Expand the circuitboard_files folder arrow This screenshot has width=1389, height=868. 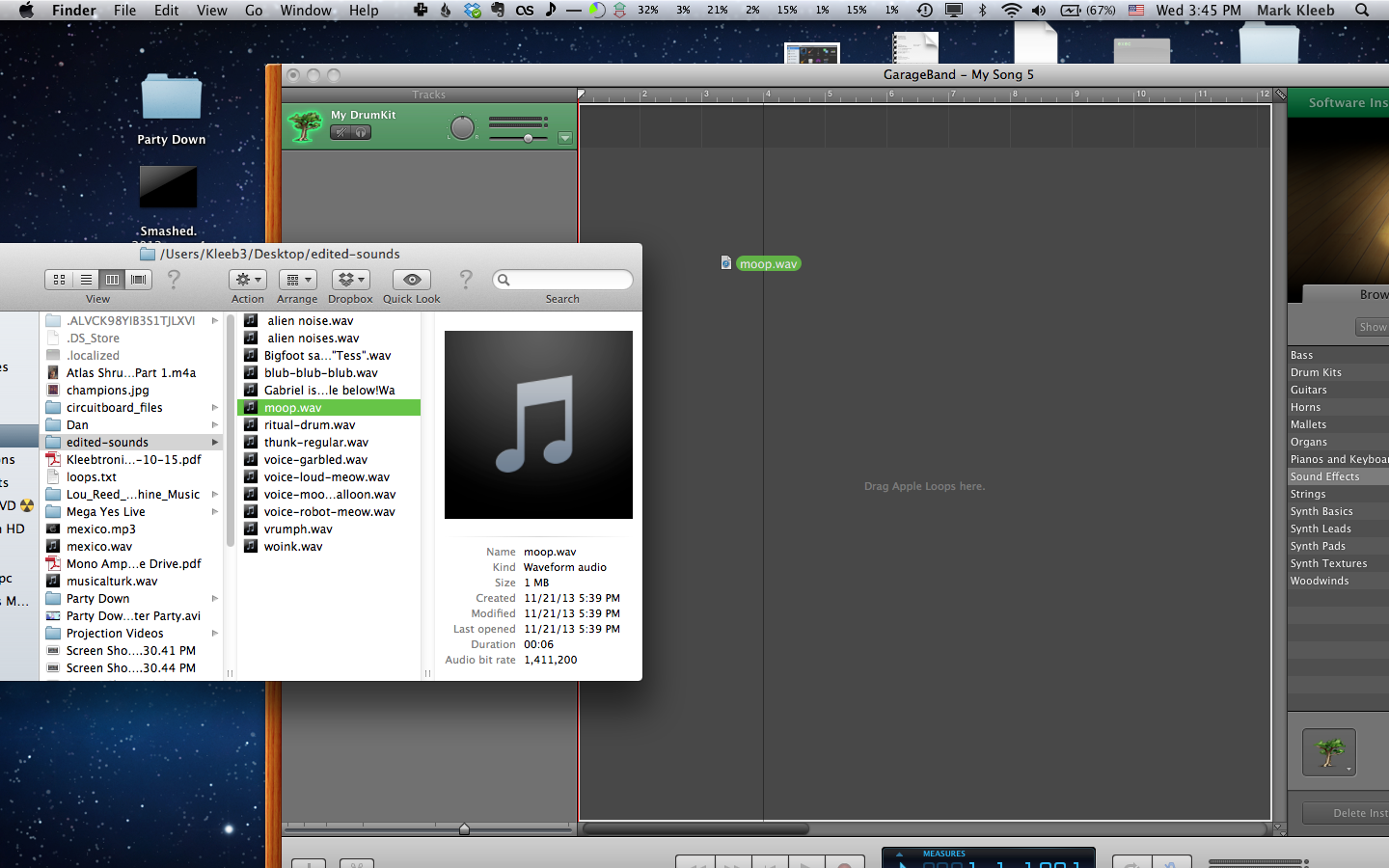coord(214,407)
